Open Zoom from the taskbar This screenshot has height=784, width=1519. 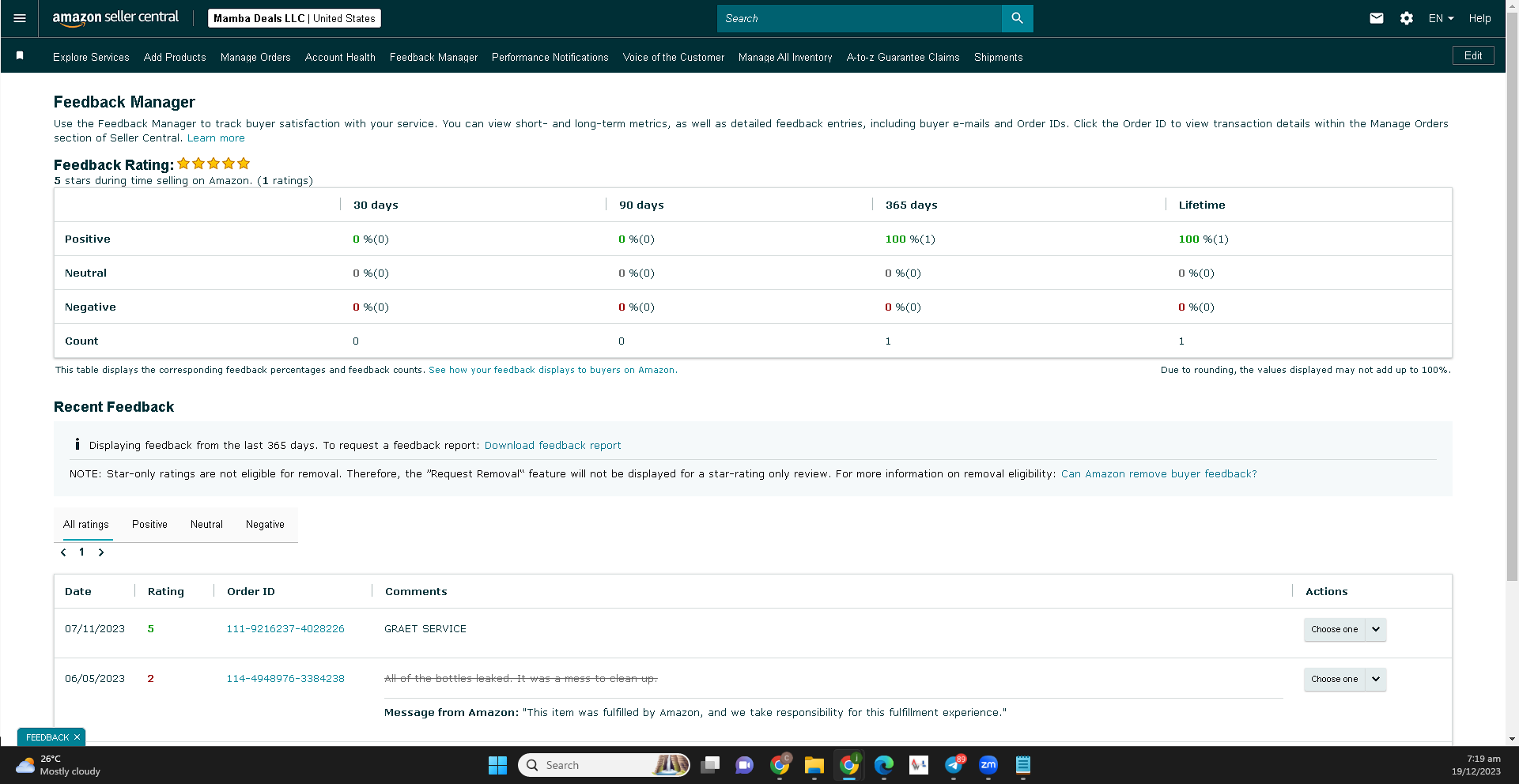point(988,765)
